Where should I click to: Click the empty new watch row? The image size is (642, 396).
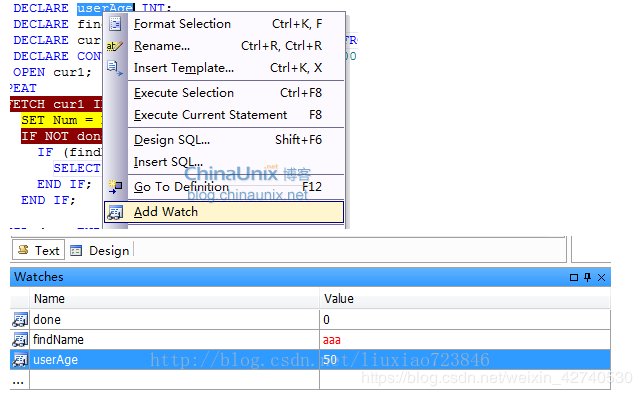(310, 380)
